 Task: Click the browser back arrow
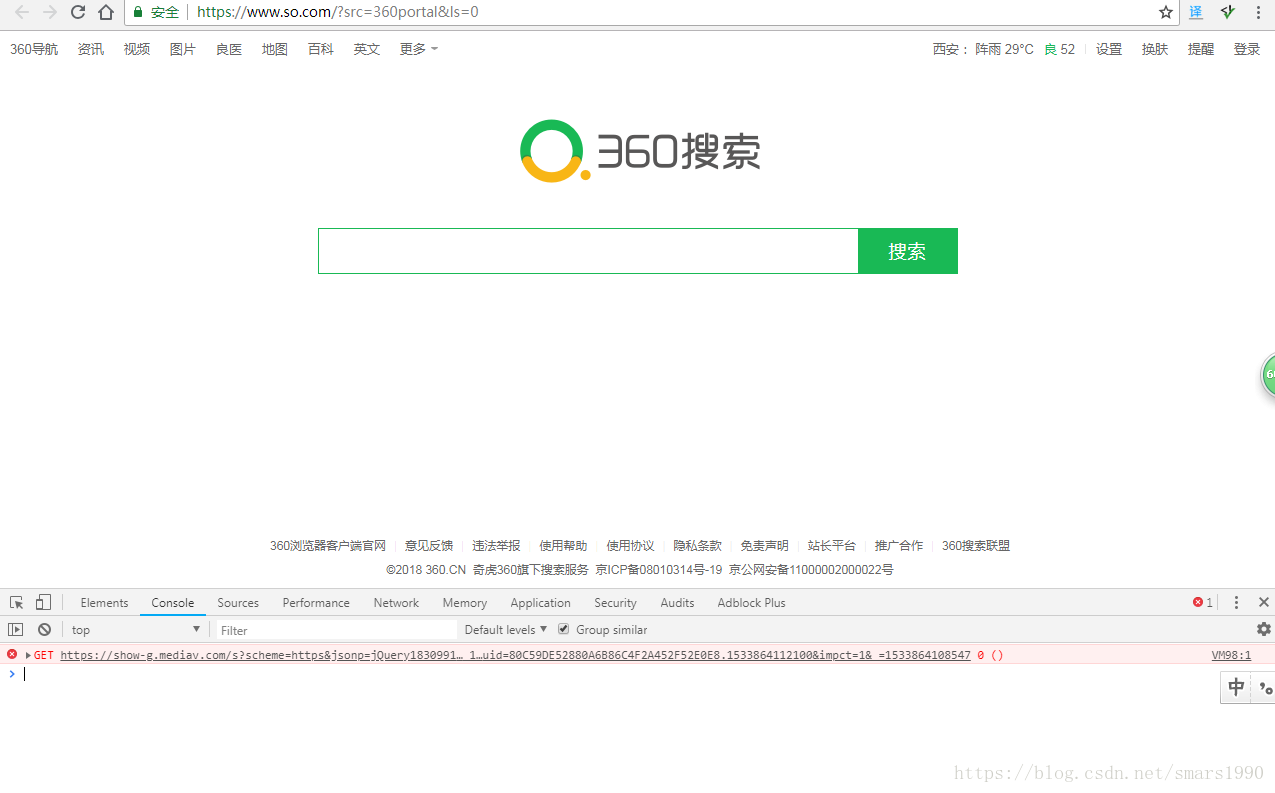pyautogui.click(x=21, y=12)
